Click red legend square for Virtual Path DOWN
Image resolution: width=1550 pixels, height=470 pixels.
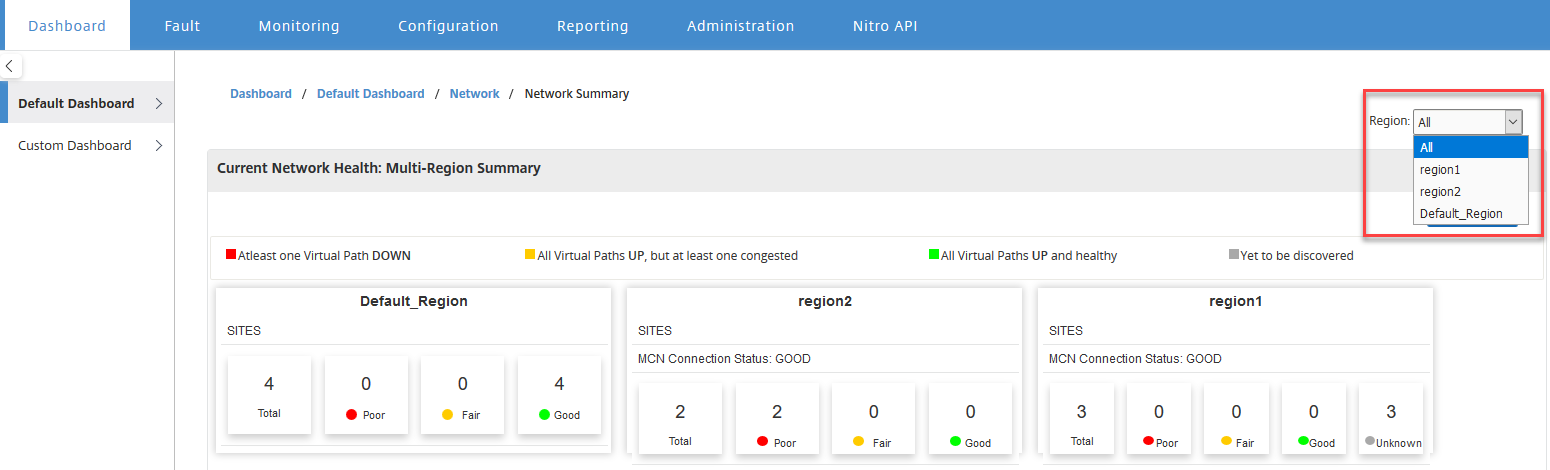(231, 254)
